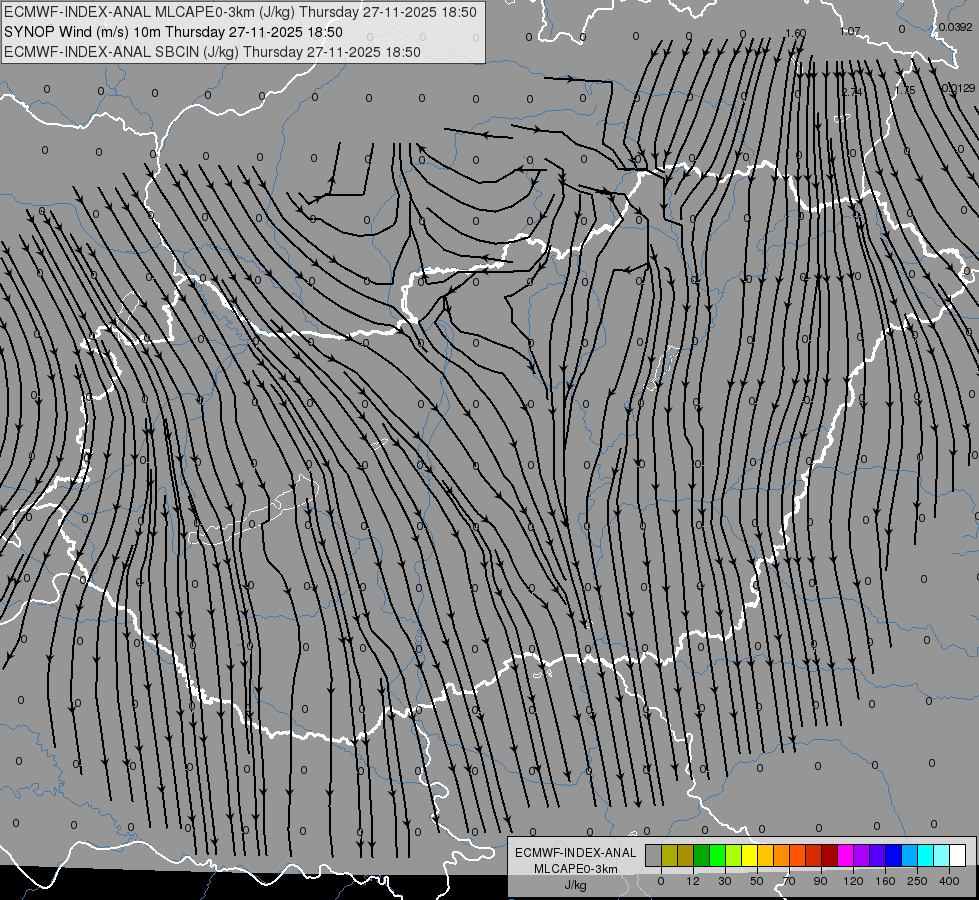Click legend scale value '90'
Viewport: 979px width, 900px height.
pos(821,881)
